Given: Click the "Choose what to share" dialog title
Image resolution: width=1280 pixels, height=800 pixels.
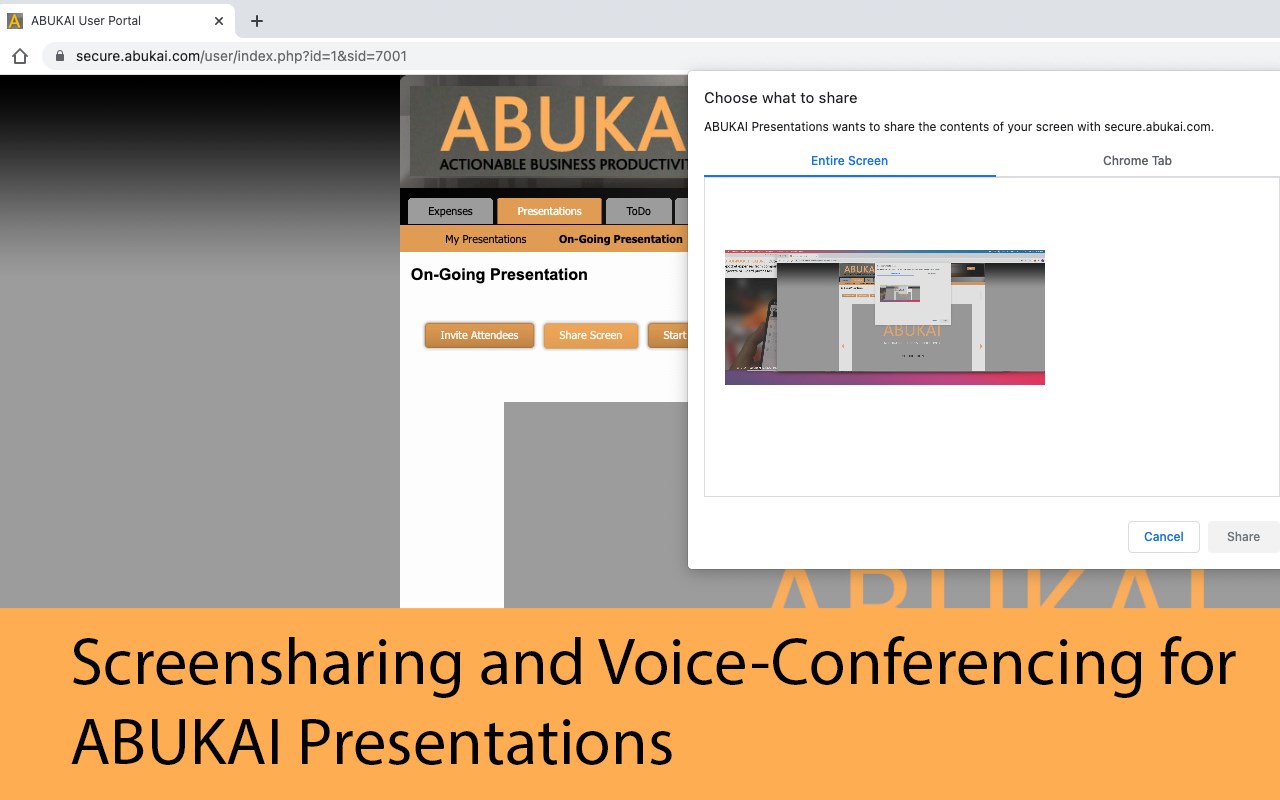Looking at the screenshot, I should (x=780, y=98).
